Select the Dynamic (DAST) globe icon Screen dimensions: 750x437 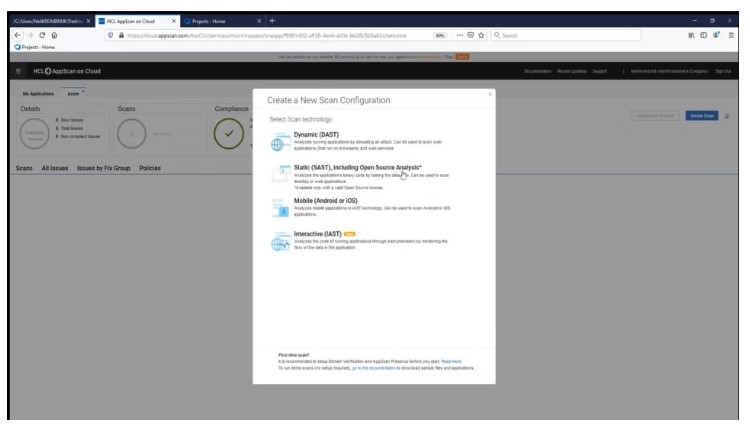(x=280, y=142)
